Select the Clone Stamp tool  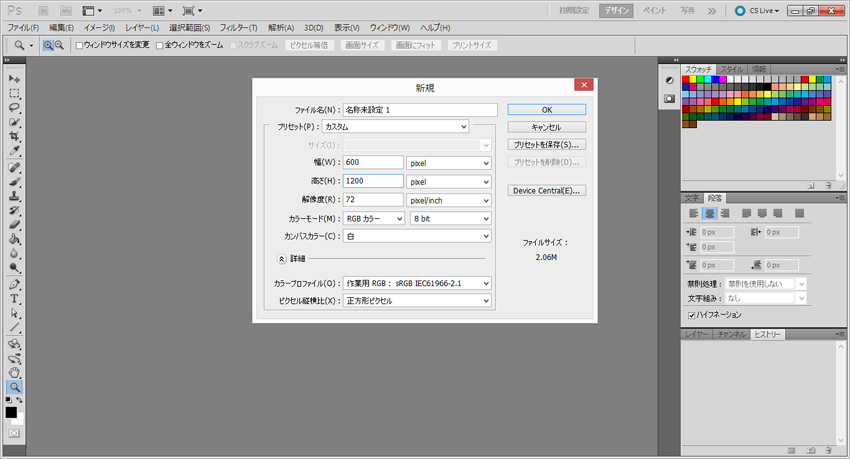point(14,196)
